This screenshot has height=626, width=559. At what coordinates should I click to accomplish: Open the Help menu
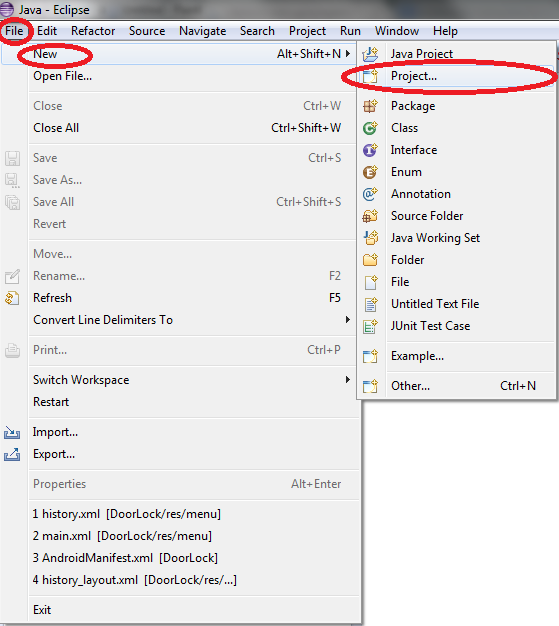(445, 31)
